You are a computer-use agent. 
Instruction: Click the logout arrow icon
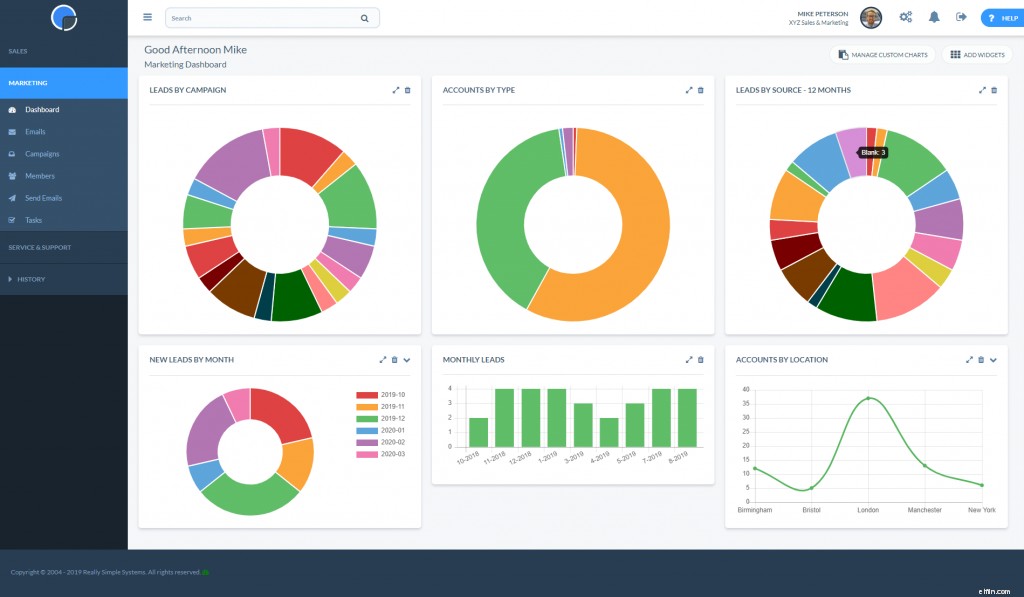coord(959,17)
